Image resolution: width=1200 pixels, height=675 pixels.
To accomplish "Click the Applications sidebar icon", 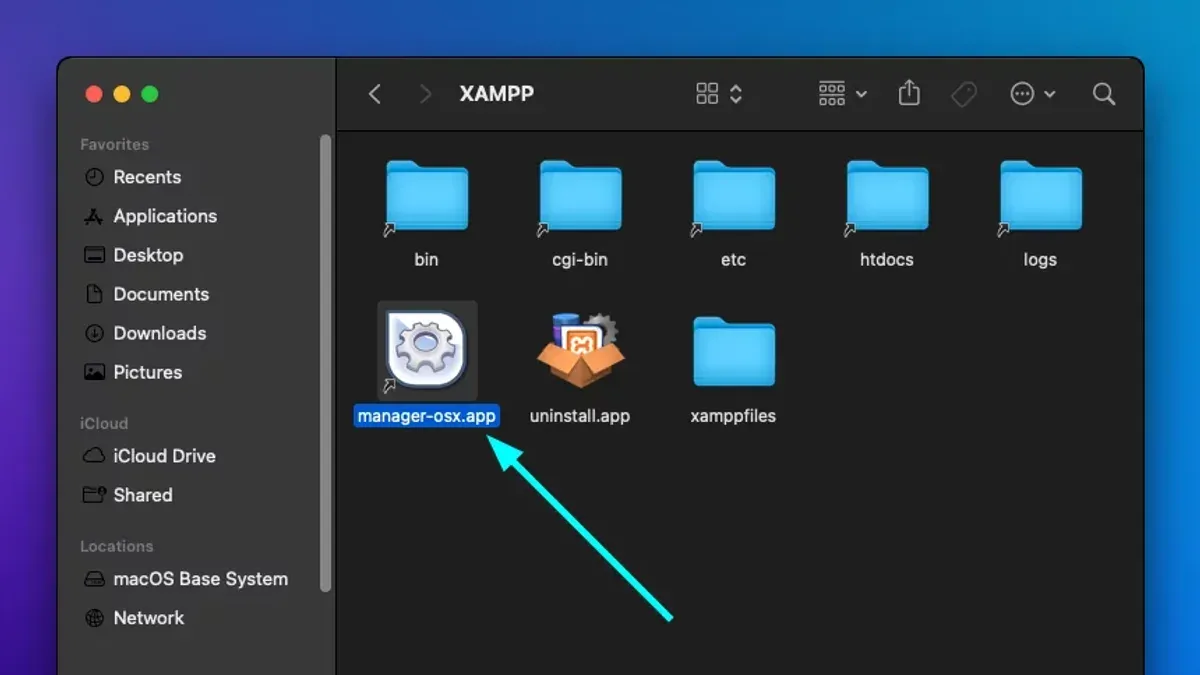I will 94,216.
